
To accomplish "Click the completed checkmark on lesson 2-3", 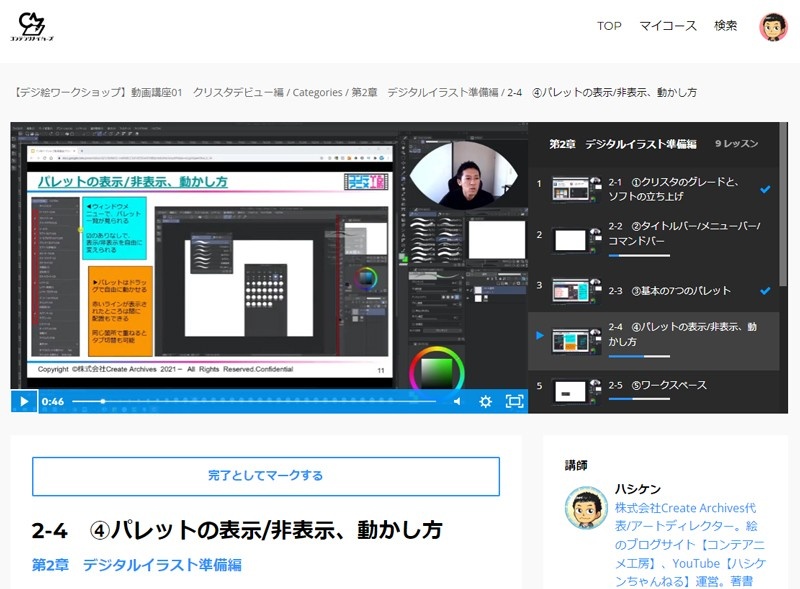I will coord(765,290).
